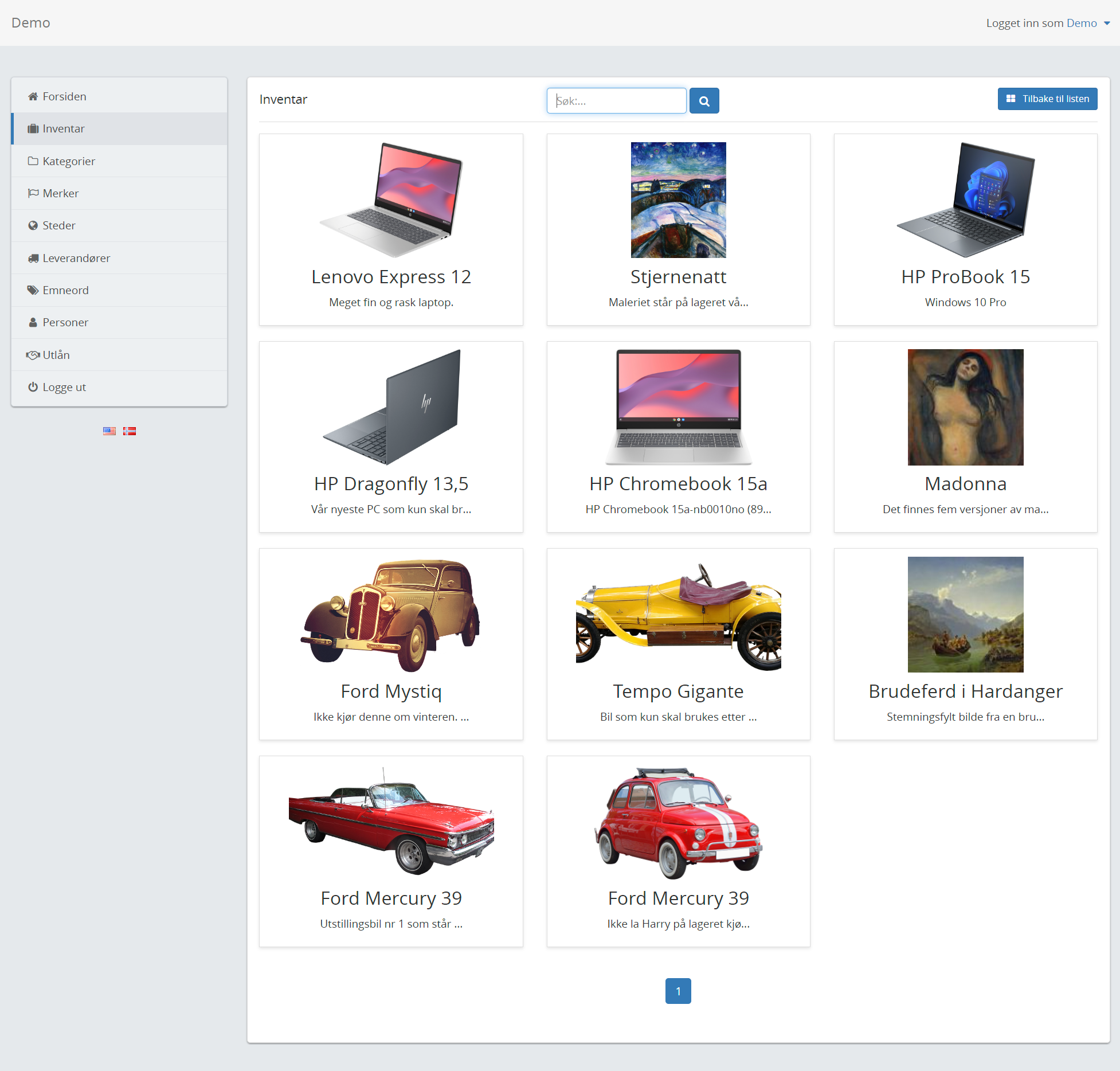Select the Brudeferd i Hardanger title
This screenshot has width=1120, height=1071.
click(x=966, y=692)
